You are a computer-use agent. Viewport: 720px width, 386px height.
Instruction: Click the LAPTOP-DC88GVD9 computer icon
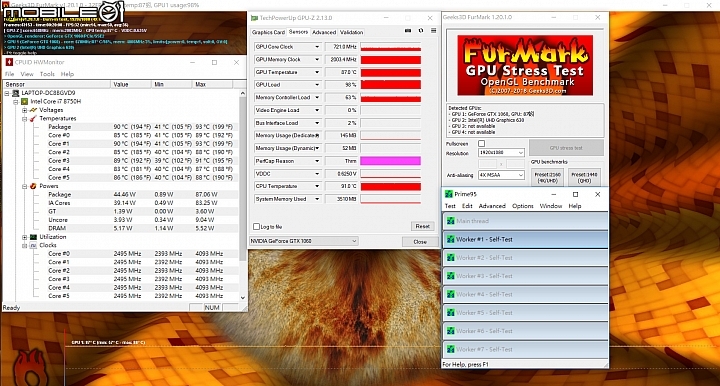[16, 93]
